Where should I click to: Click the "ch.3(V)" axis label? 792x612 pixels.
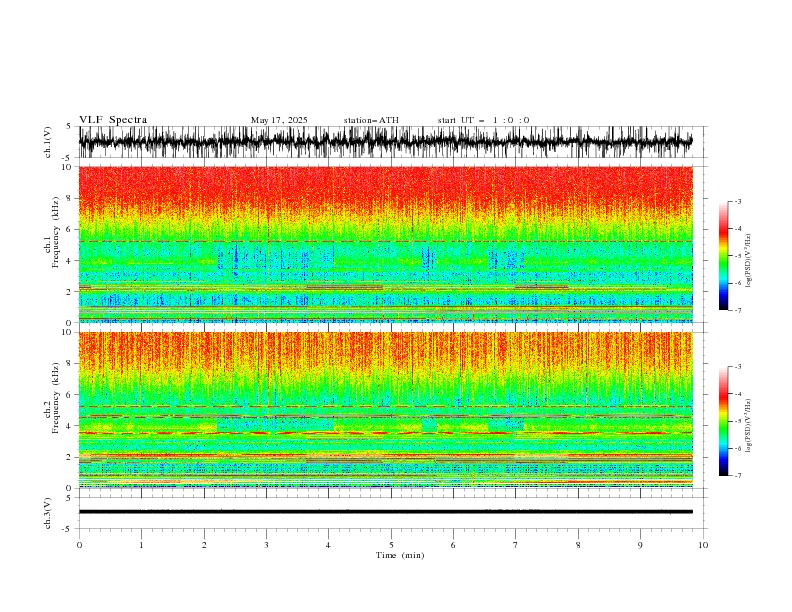[x=48, y=513]
